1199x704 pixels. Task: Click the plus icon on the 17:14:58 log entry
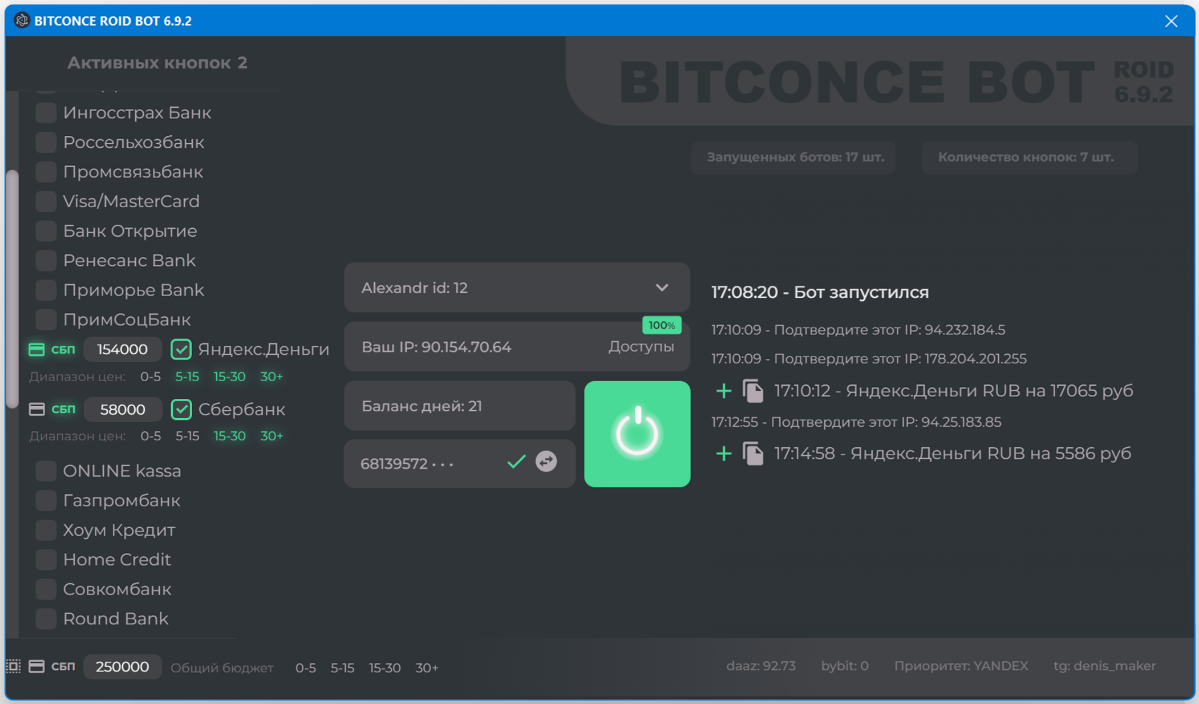click(x=723, y=454)
